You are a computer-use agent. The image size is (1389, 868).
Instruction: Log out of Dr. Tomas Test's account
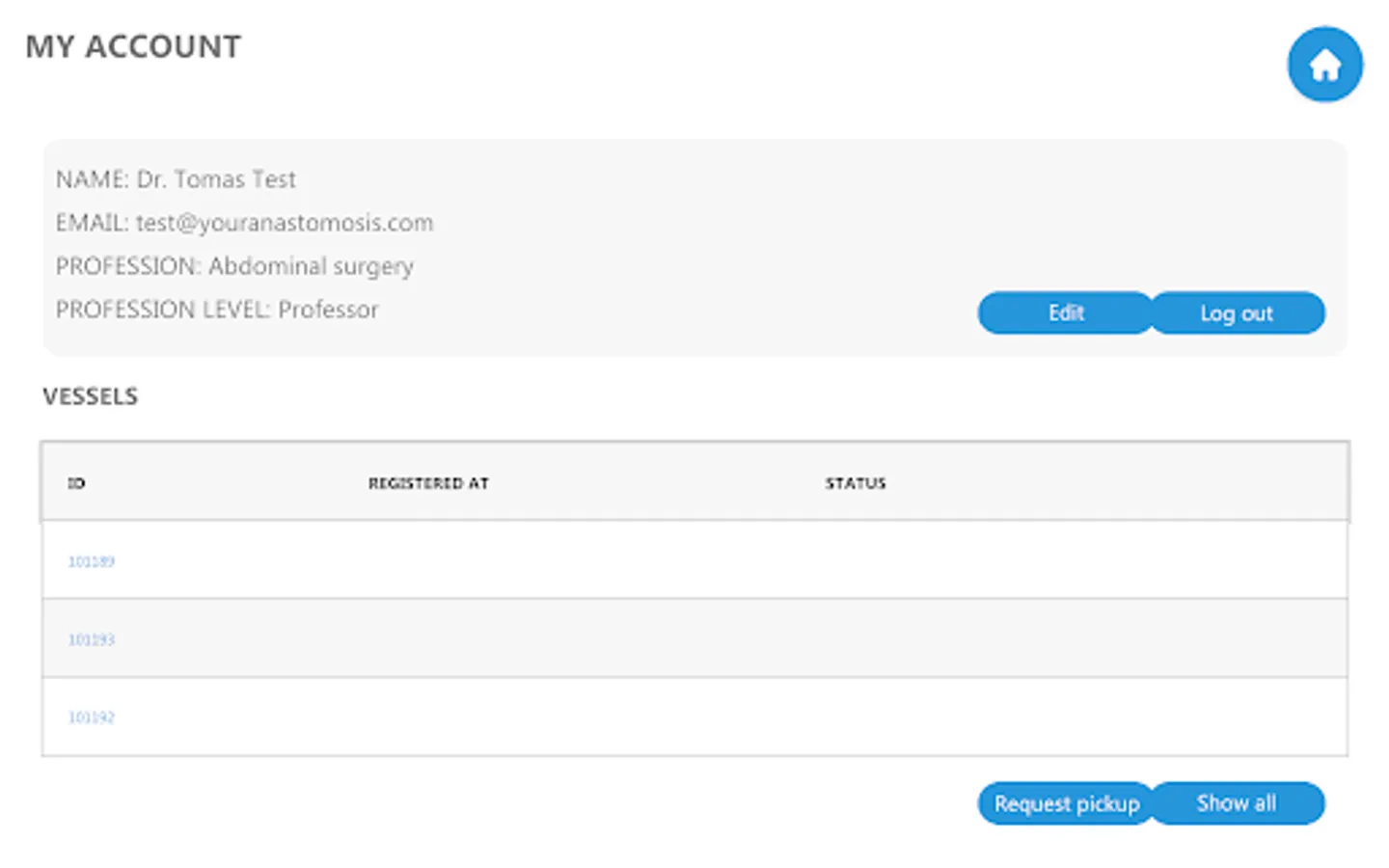[x=1238, y=313]
